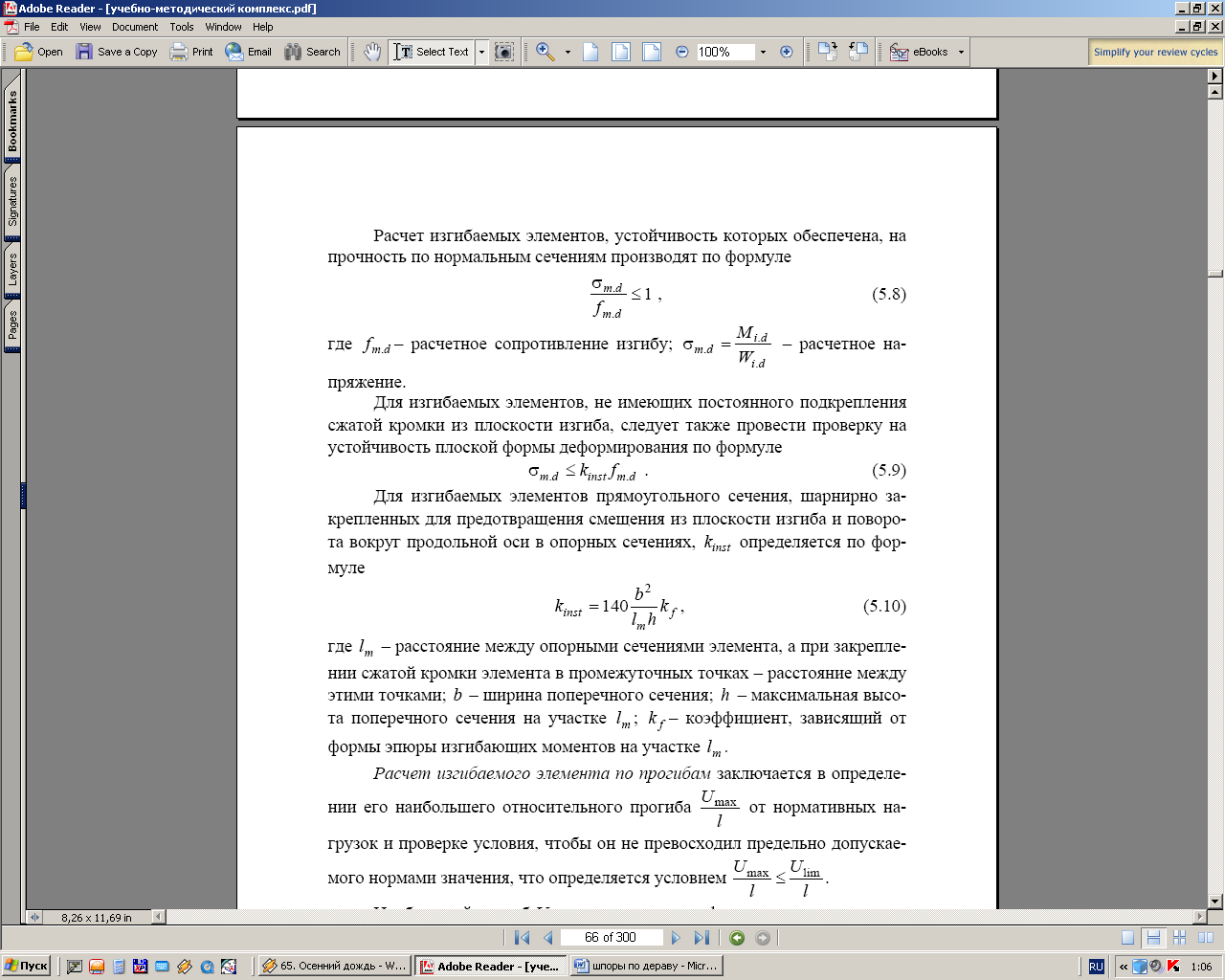Open the Bookmarks side panel tab
The width and height of the screenshot is (1225, 980).
(12, 122)
